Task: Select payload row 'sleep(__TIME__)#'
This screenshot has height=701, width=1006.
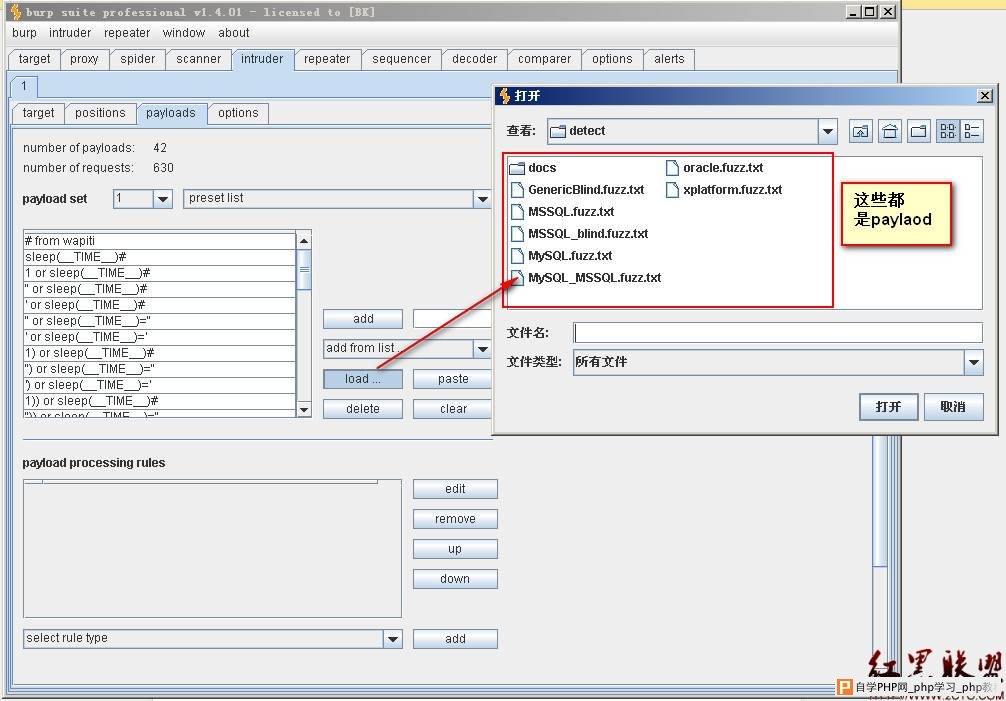Action: pyautogui.click(x=159, y=257)
